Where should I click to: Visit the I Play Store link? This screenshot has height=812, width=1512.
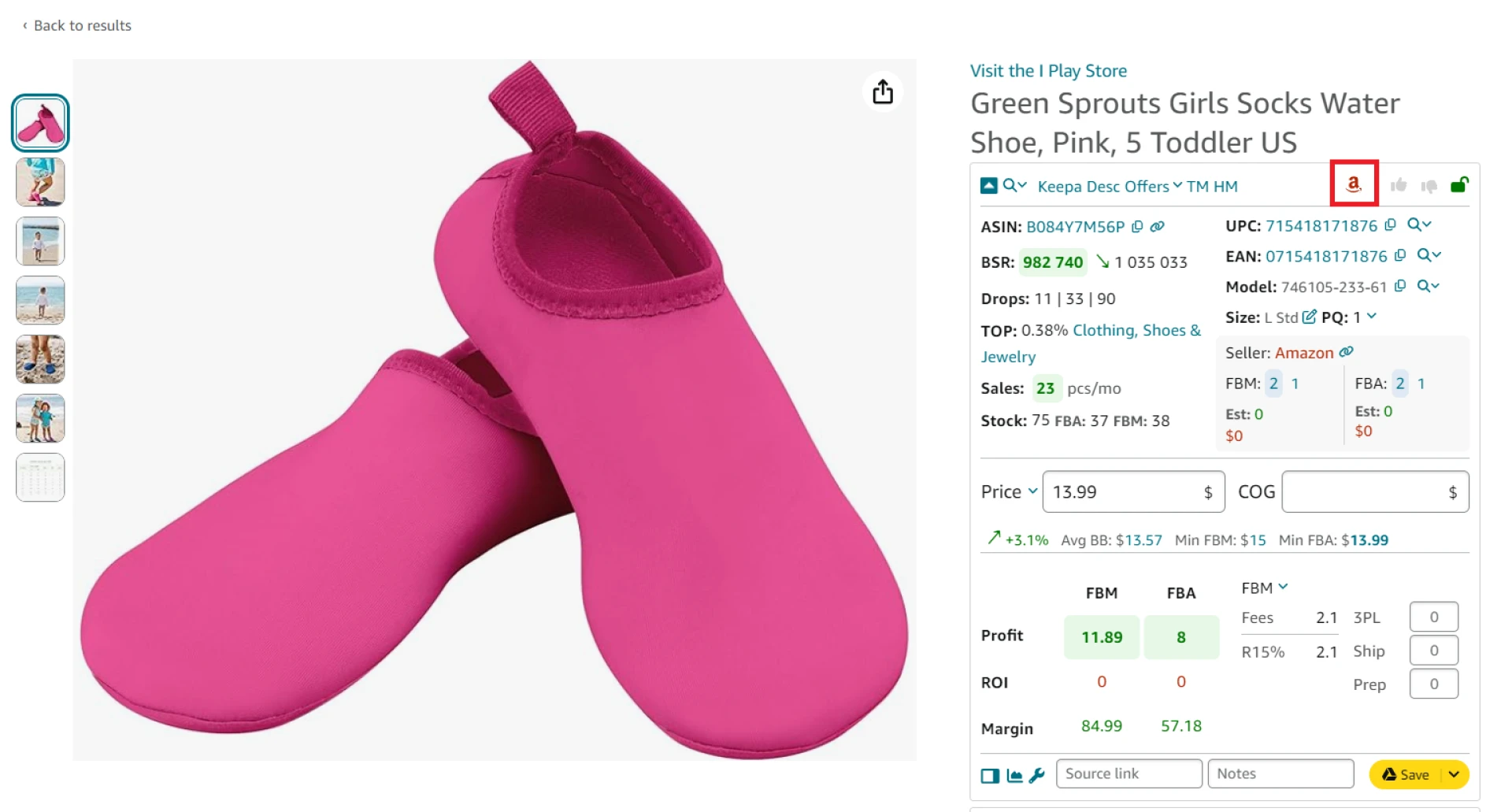pyautogui.click(x=1048, y=70)
